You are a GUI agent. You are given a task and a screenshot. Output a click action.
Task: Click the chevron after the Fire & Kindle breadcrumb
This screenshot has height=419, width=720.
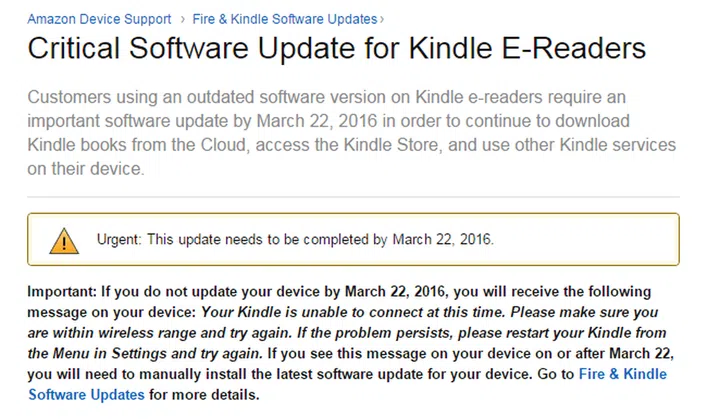pyautogui.click(x=383, y=18)
